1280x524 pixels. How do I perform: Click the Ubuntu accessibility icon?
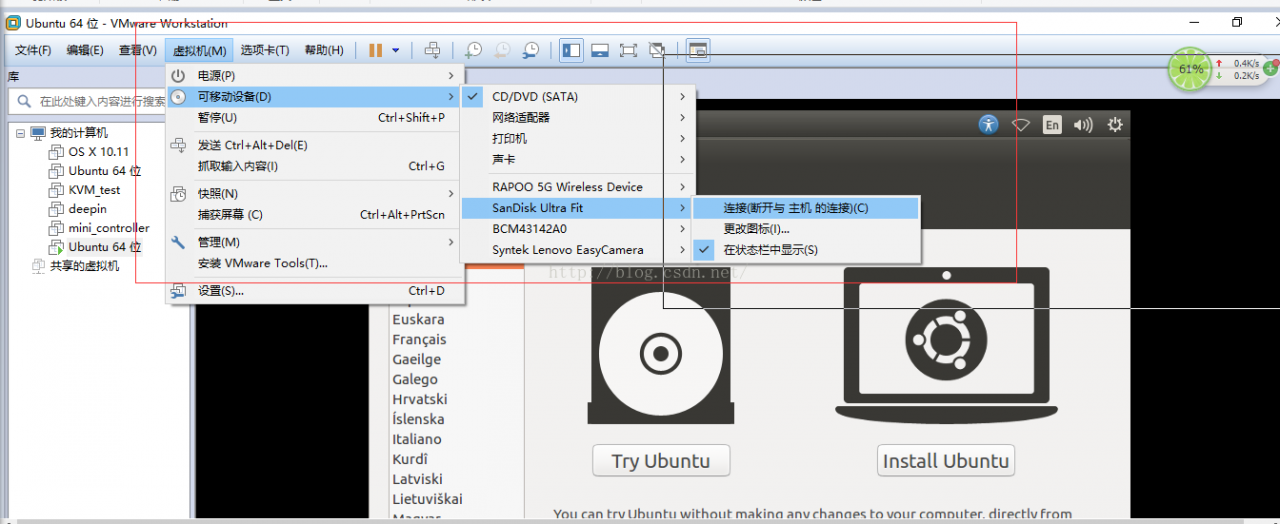click(988, 125)
